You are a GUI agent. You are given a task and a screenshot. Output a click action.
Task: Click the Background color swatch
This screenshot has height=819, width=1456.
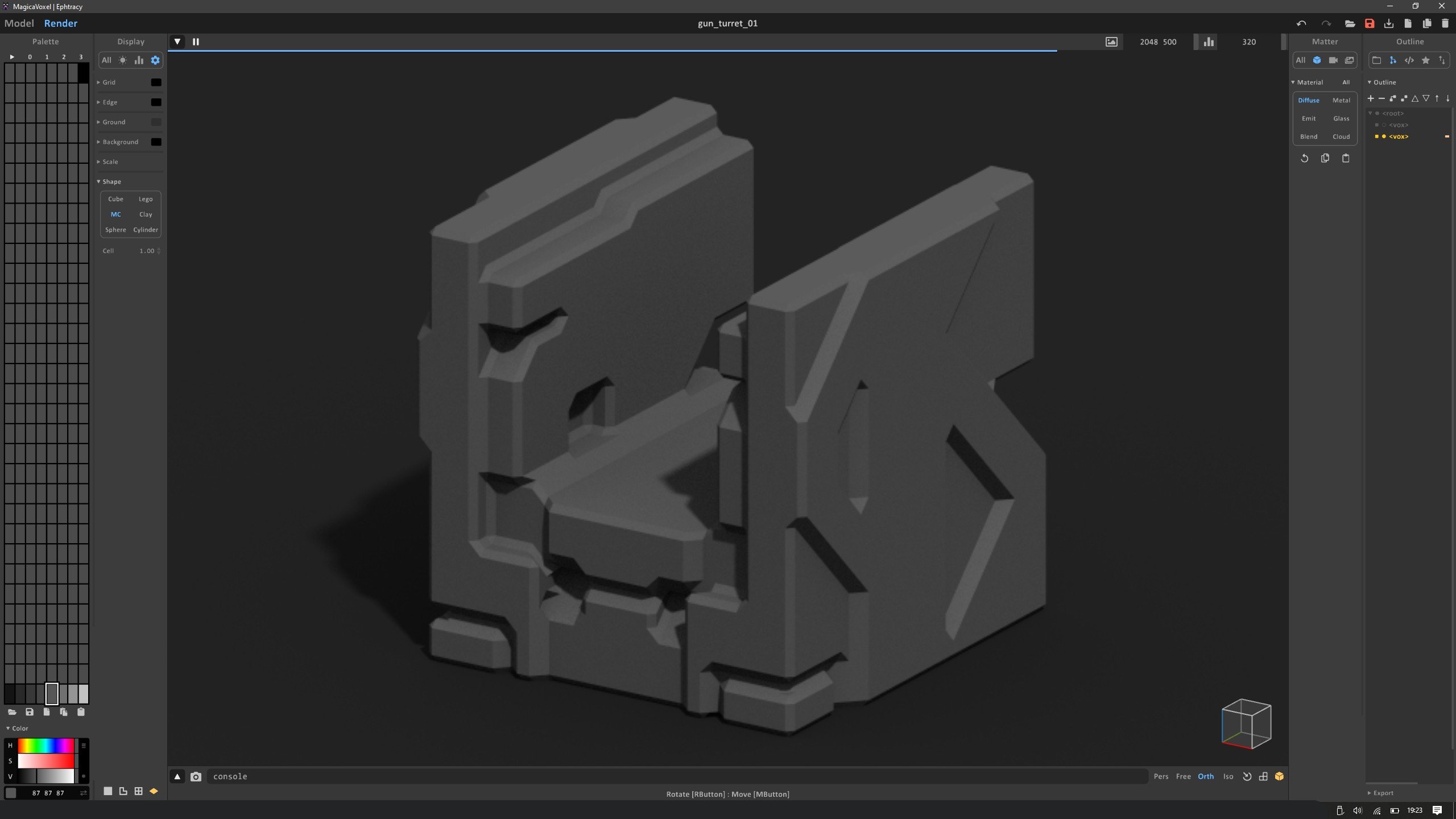tap(156, 142)
